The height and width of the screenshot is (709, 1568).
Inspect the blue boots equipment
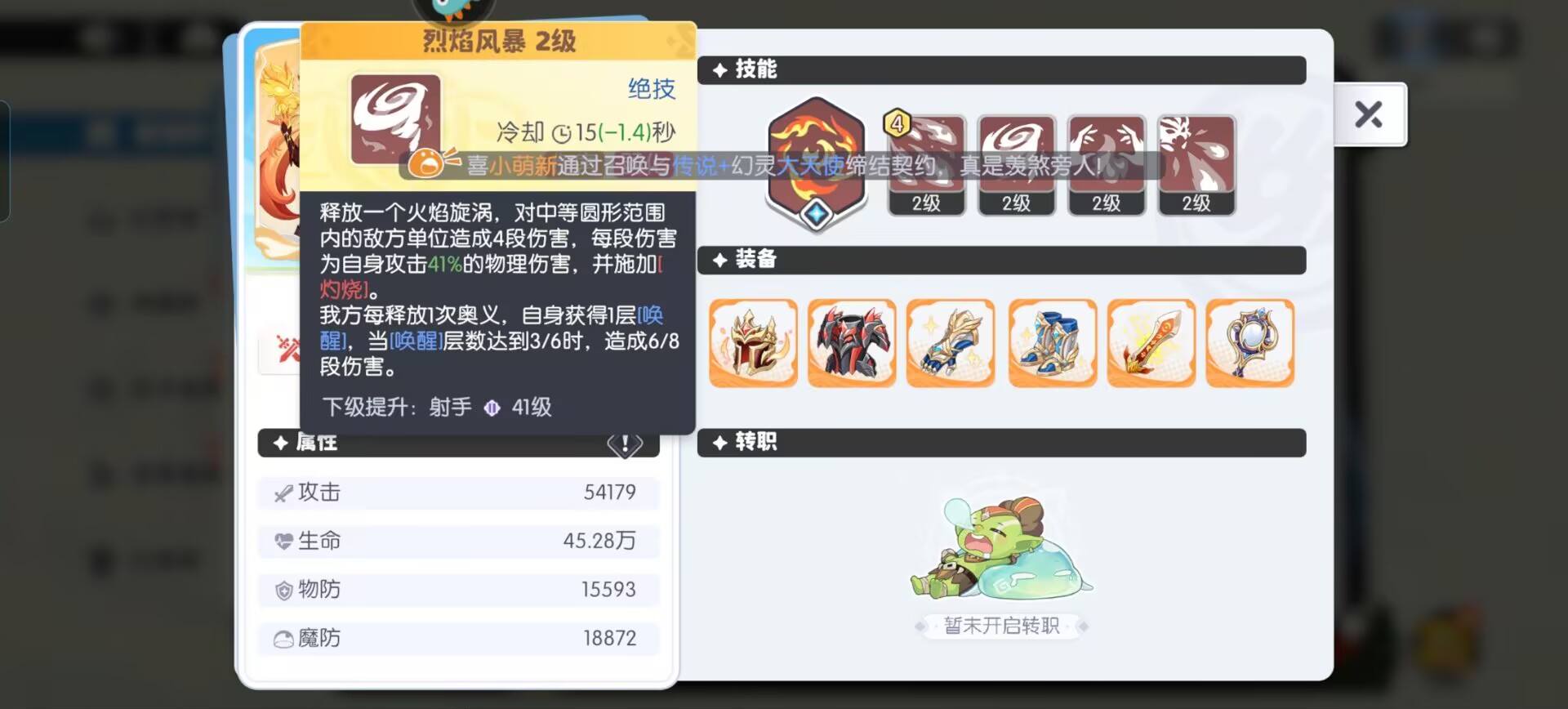click(x=1052, y=343)
